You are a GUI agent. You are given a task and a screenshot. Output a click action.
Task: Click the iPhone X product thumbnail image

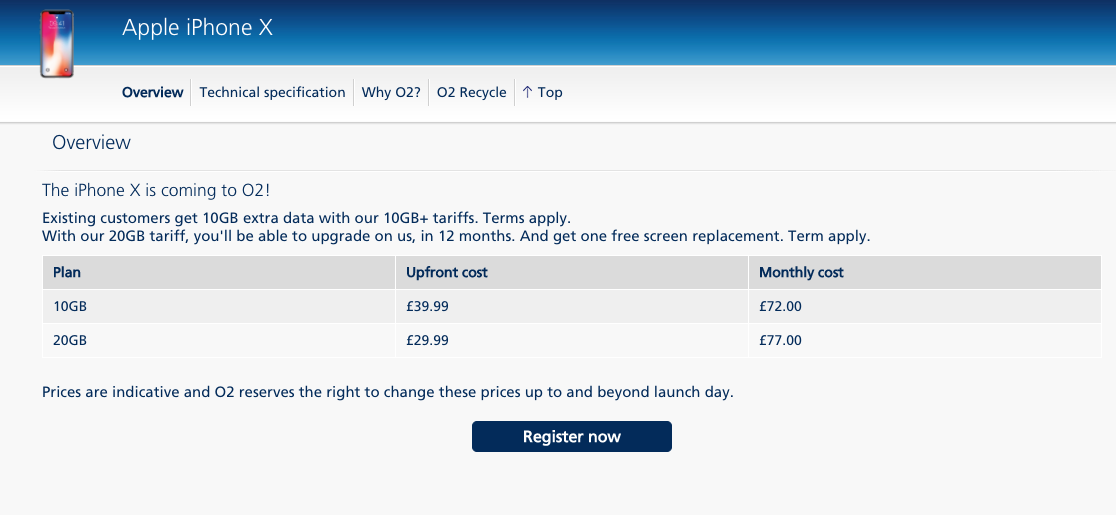tap(57, 44)
